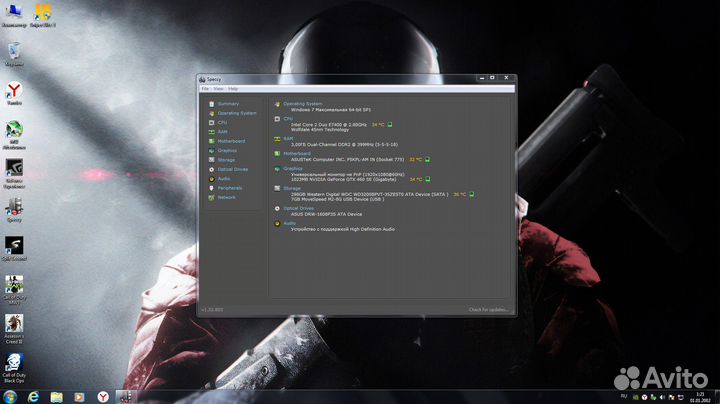
Task: Click the motherboard temperature status icon
Action: tap(427, 160)
